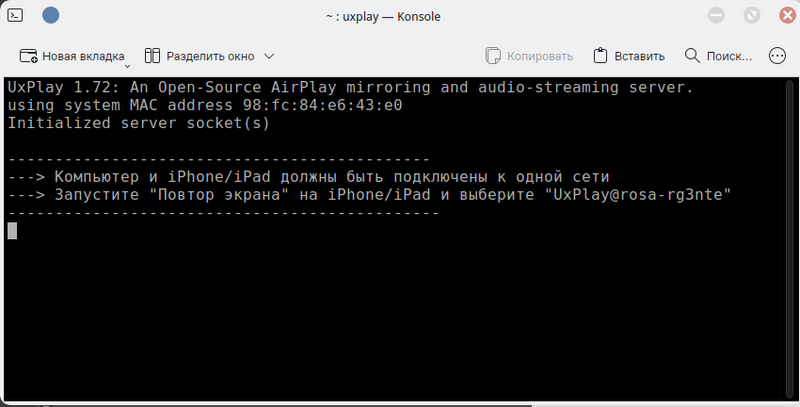Click the "~ : uxplay — Konsole" window title

pyautogui.click(x=383, y=16)
